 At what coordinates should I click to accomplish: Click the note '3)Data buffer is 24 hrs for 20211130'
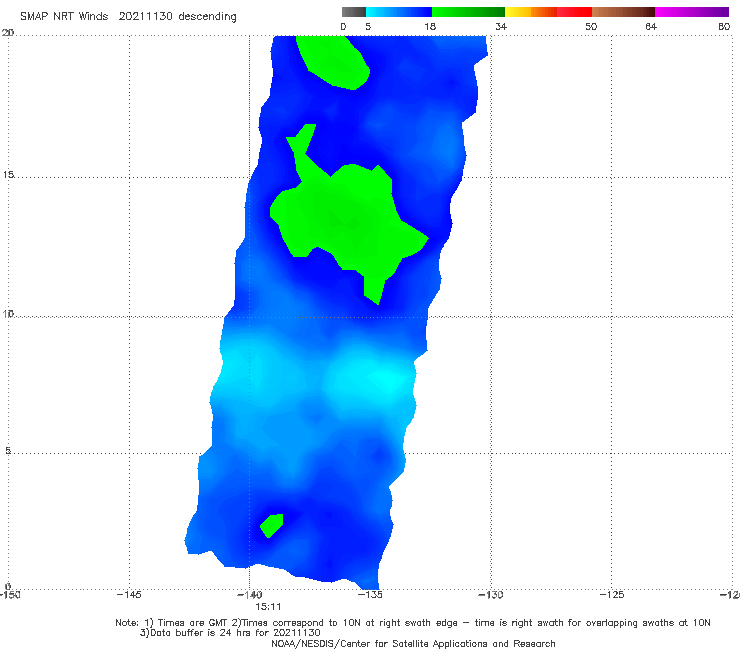(x=230, y=633)
